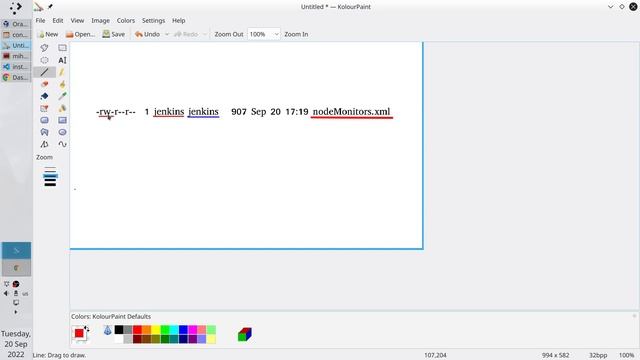Click the pin icon in title bar
Viewport: 640px width, 360px height.
pyautogui.click(x=50, y=7)
